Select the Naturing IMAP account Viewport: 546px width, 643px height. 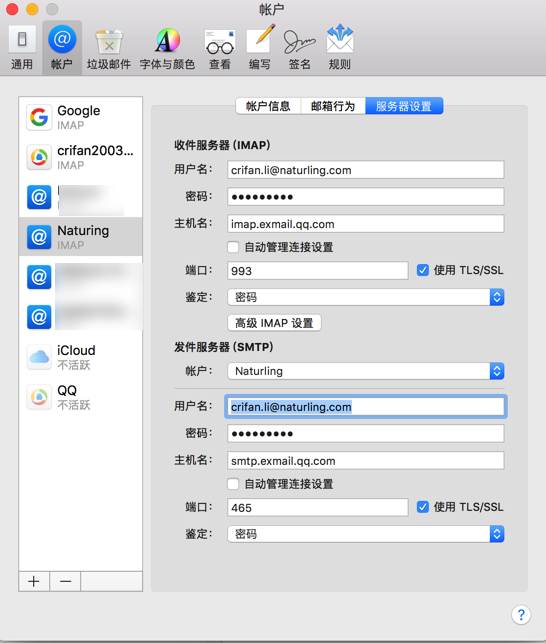coord(80,237)
